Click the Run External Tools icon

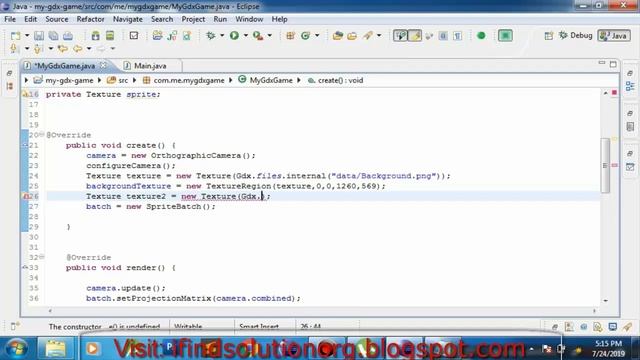click(x=258, y=36)
